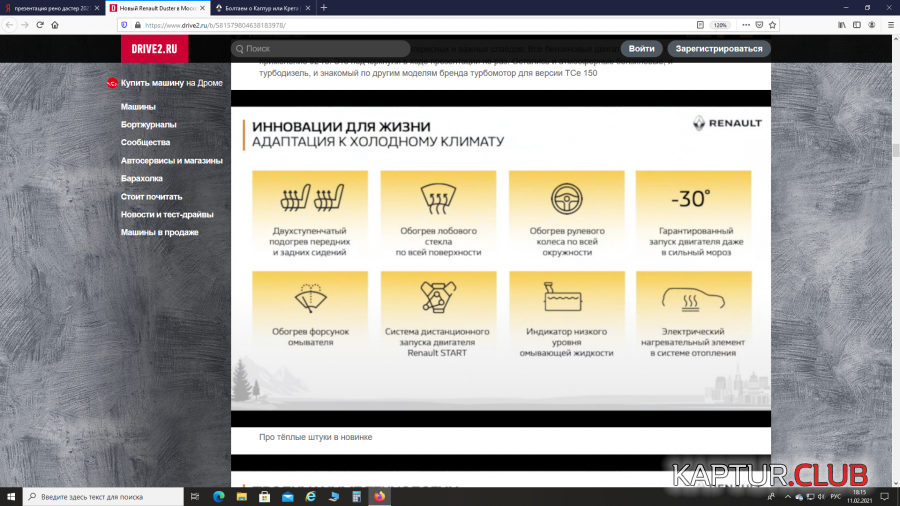The image size is (900, 506).
Task: Open 'Стоит почитать' sidebar item
Action: tap(152, 197)
